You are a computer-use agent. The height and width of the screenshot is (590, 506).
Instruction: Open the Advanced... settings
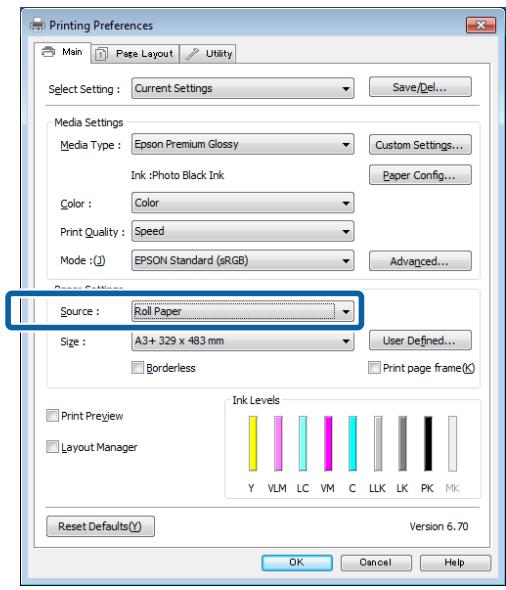(x=420, y=261)
